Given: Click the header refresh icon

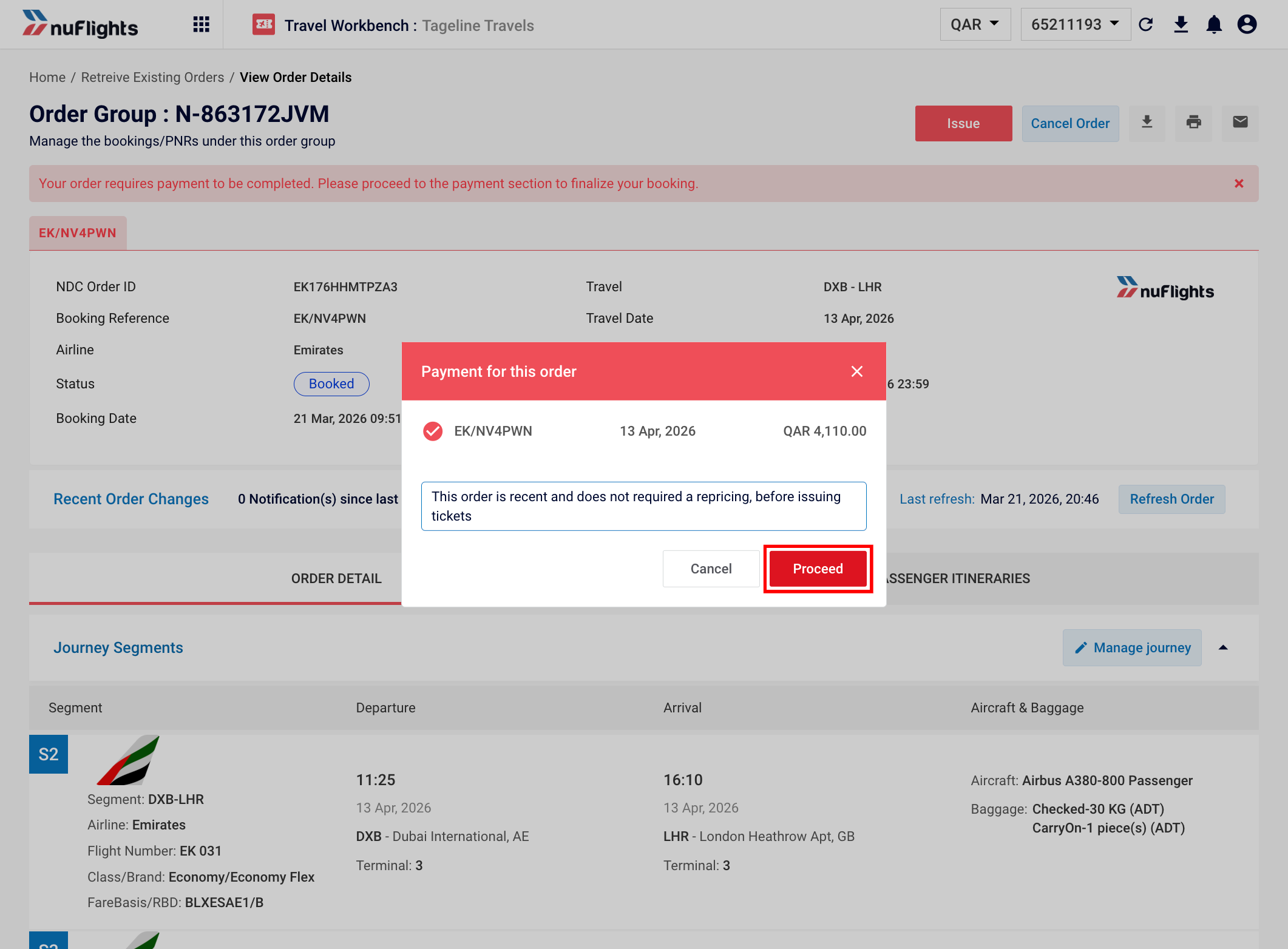Looking at the screenshot, I should [1145, 24].
